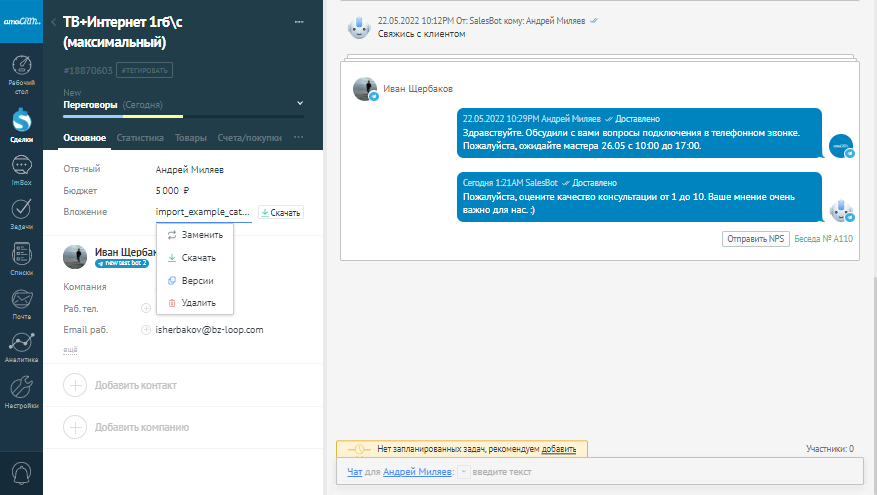Expand the Переговоры stage dropdown
Screen dimensions: 877x495
pos(299,103)
